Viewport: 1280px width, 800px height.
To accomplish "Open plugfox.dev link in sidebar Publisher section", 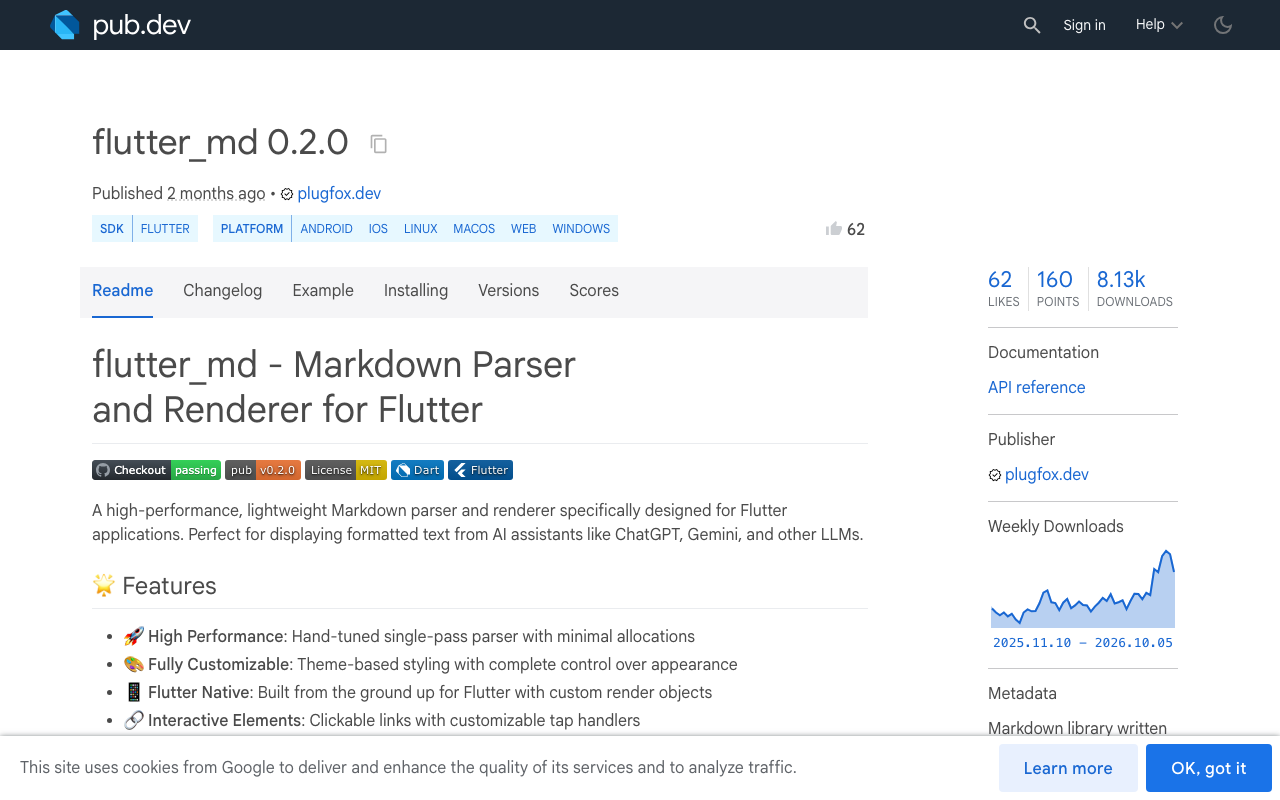I will [x=1046, y=475].
